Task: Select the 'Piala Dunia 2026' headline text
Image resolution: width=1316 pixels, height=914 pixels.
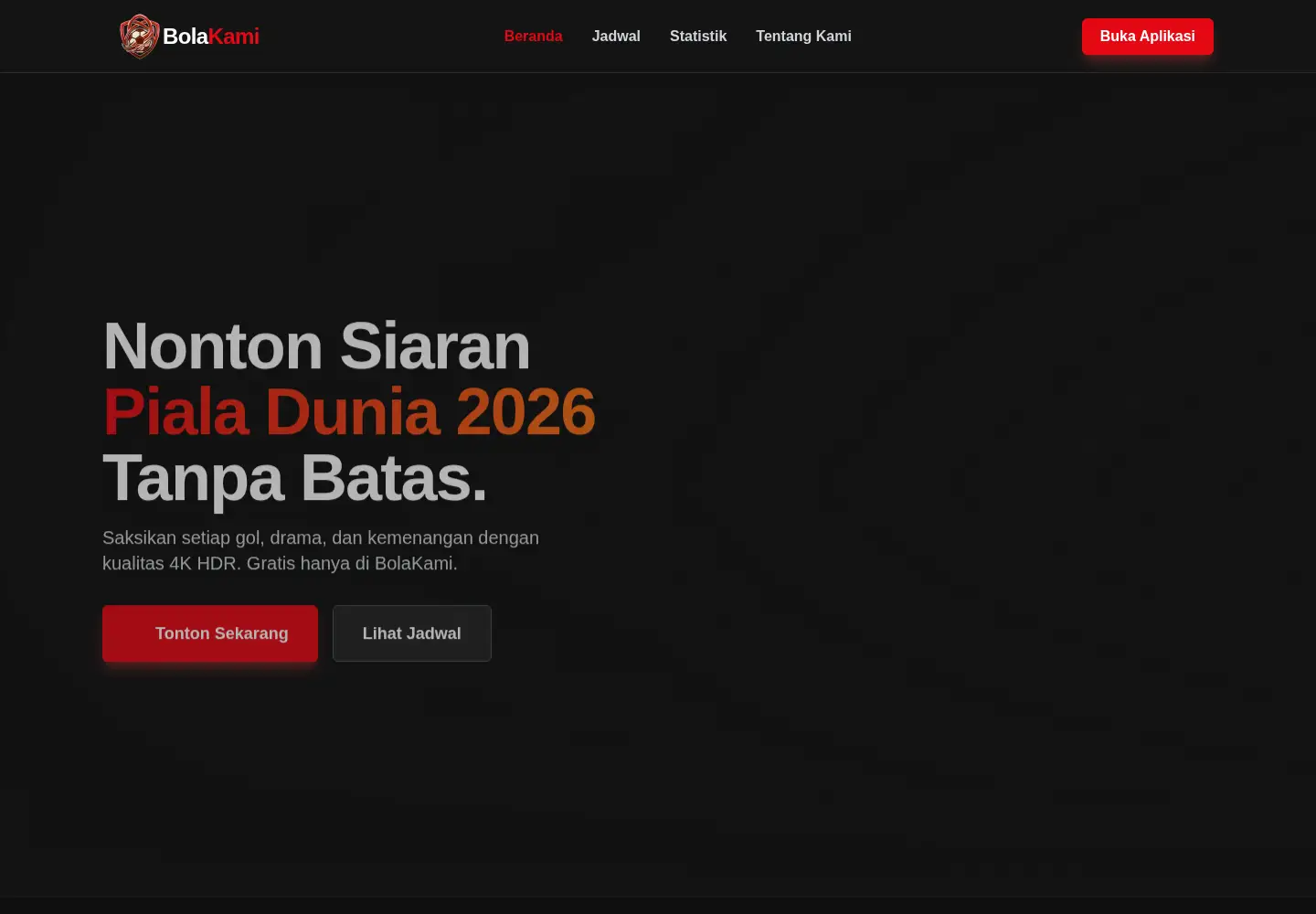Action: pyautogui.click(x=349, y=412)
